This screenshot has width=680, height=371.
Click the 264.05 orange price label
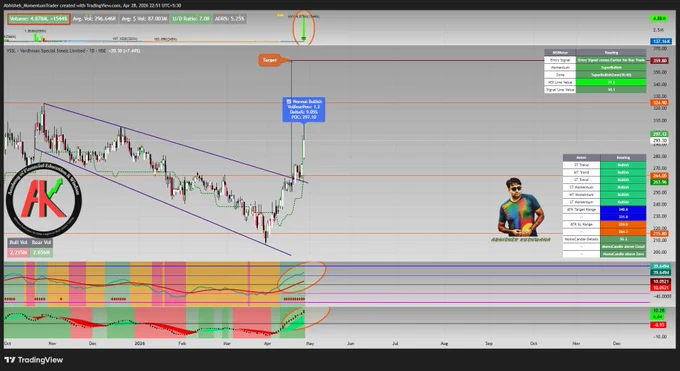(x=659, y=176)
